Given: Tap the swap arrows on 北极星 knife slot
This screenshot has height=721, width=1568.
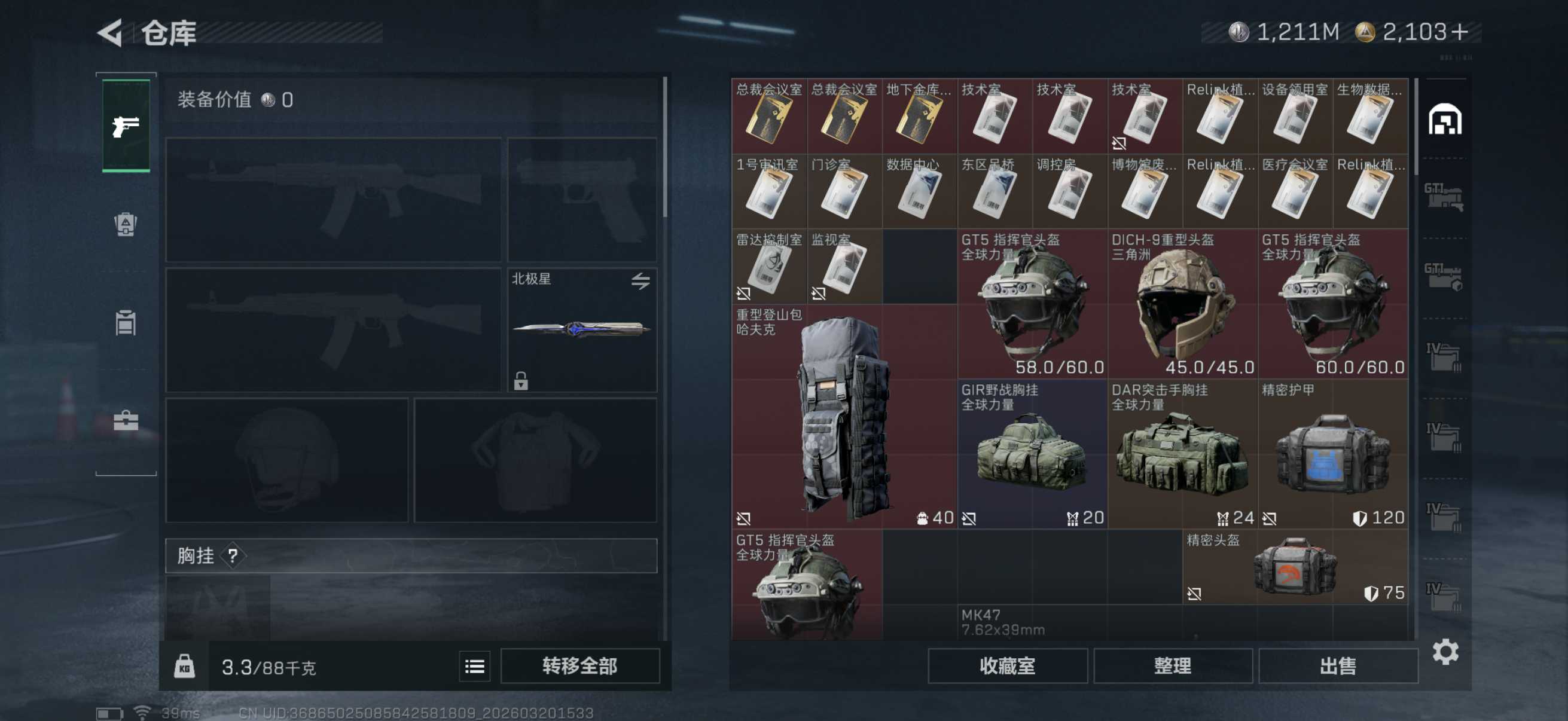Looking at the screenshot, I should pos(640,280).
